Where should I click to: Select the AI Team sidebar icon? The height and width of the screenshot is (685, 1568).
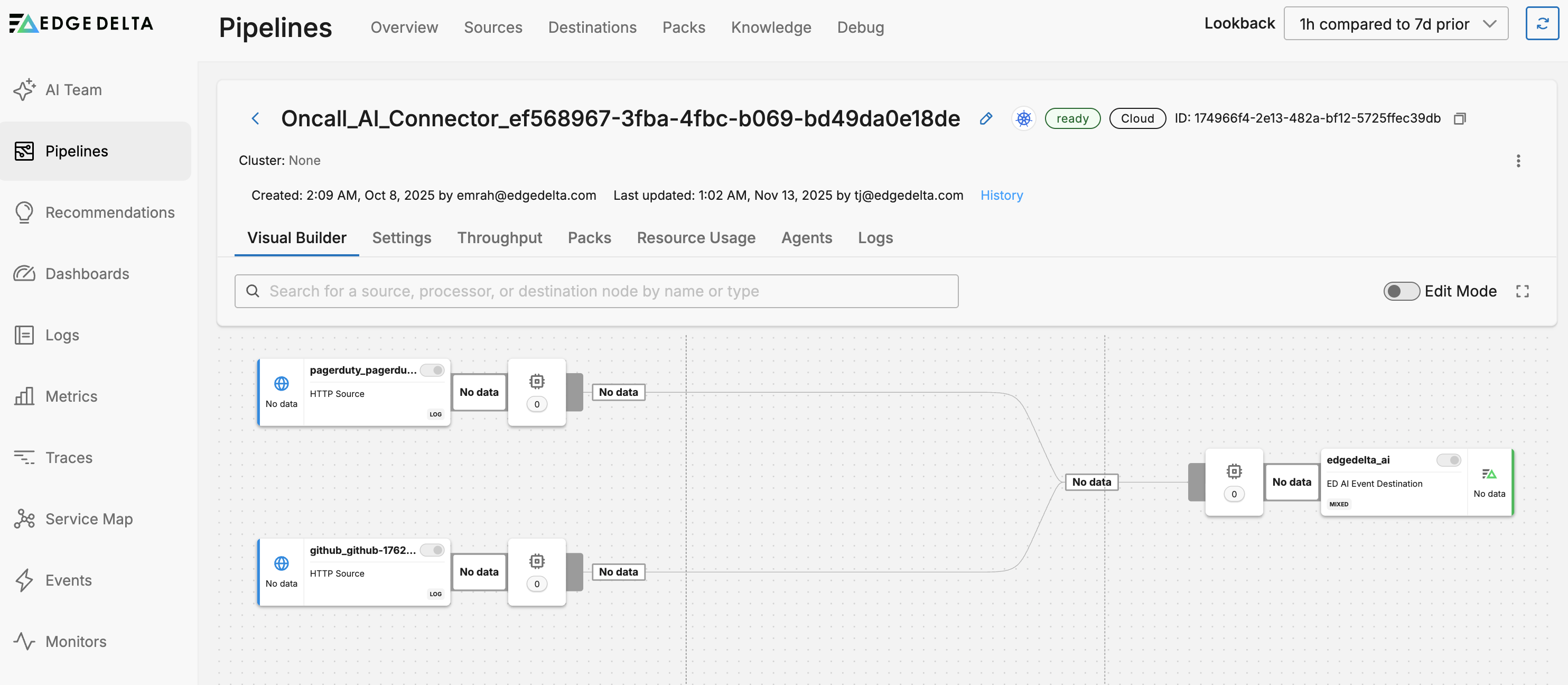(x=24, y=89)
